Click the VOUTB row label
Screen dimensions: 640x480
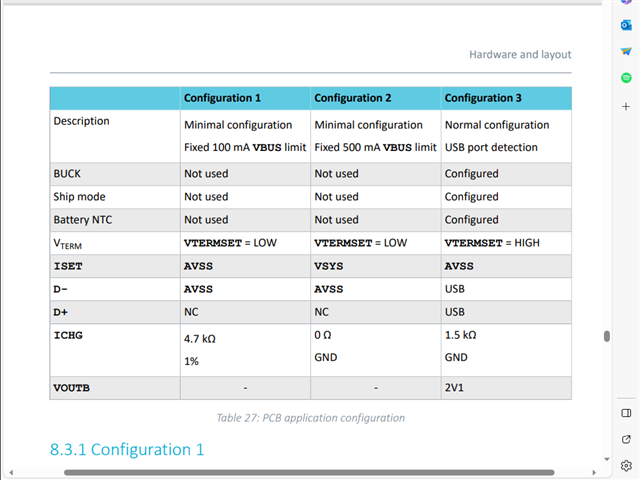pyautogui.click(x=71, y=388)
